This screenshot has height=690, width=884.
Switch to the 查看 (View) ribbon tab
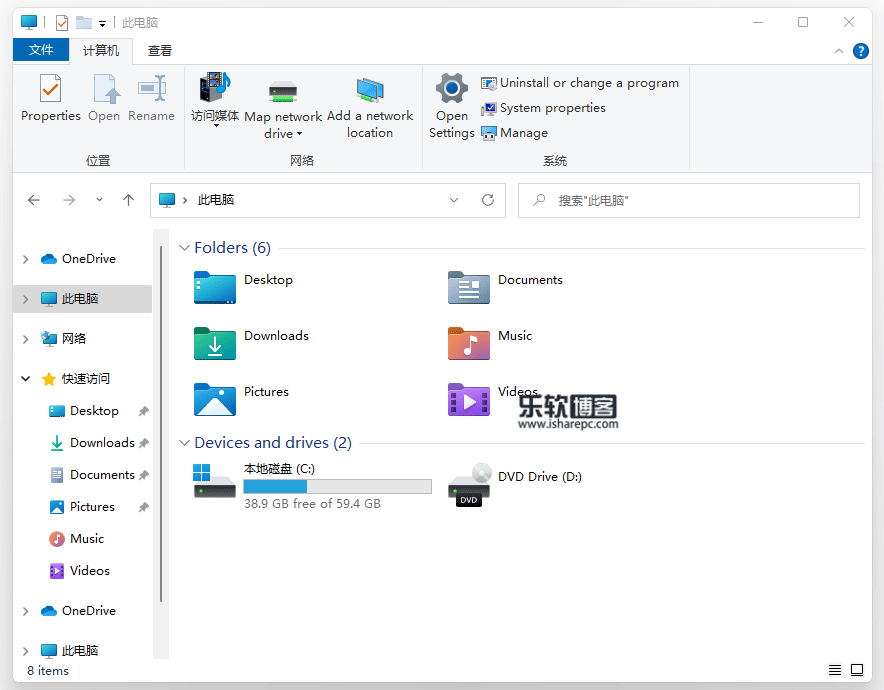[160, 51]
